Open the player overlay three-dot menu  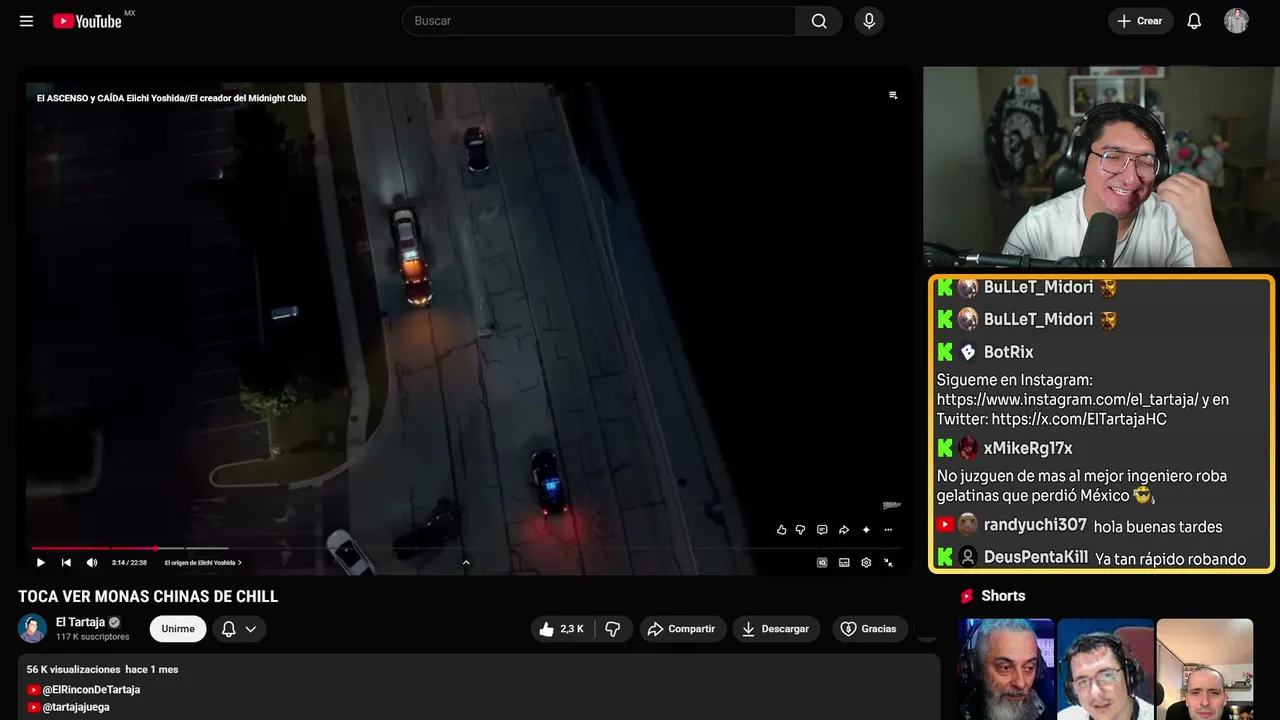[x=888, y=530]
